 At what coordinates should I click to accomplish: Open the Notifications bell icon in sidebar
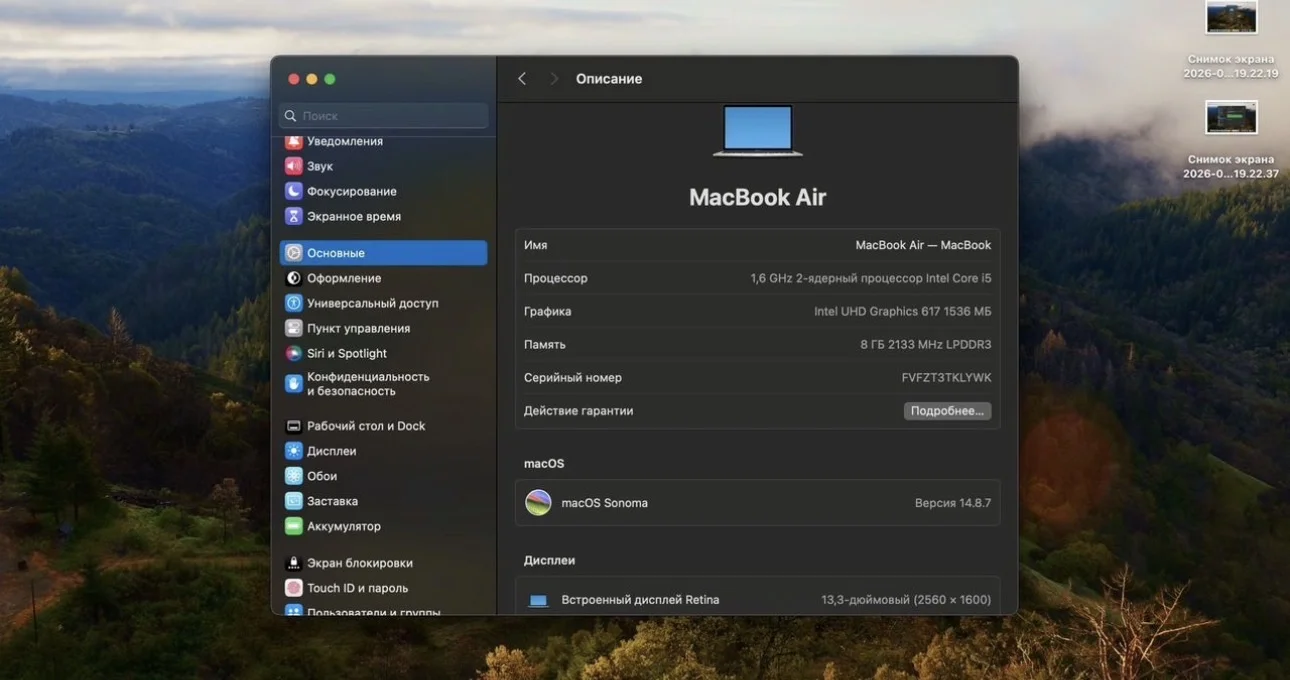coord(293,141)
